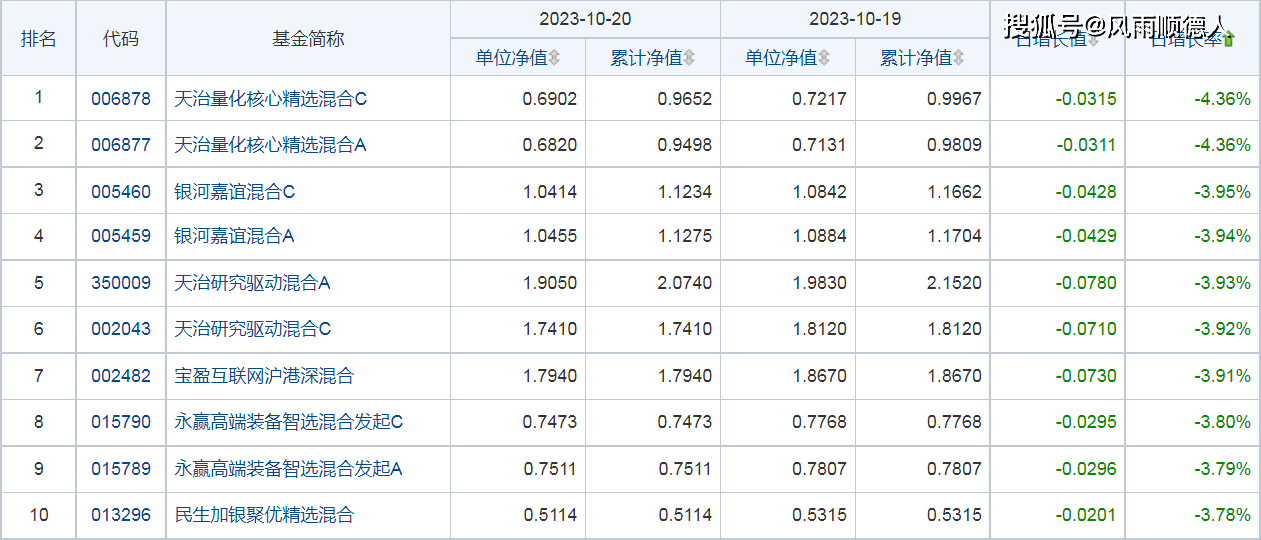Image resolution: width=1261 pixels, height=540 pixels.
Task: Open fund code 002482
Action: pyautogui.click(x=121, y=376)
